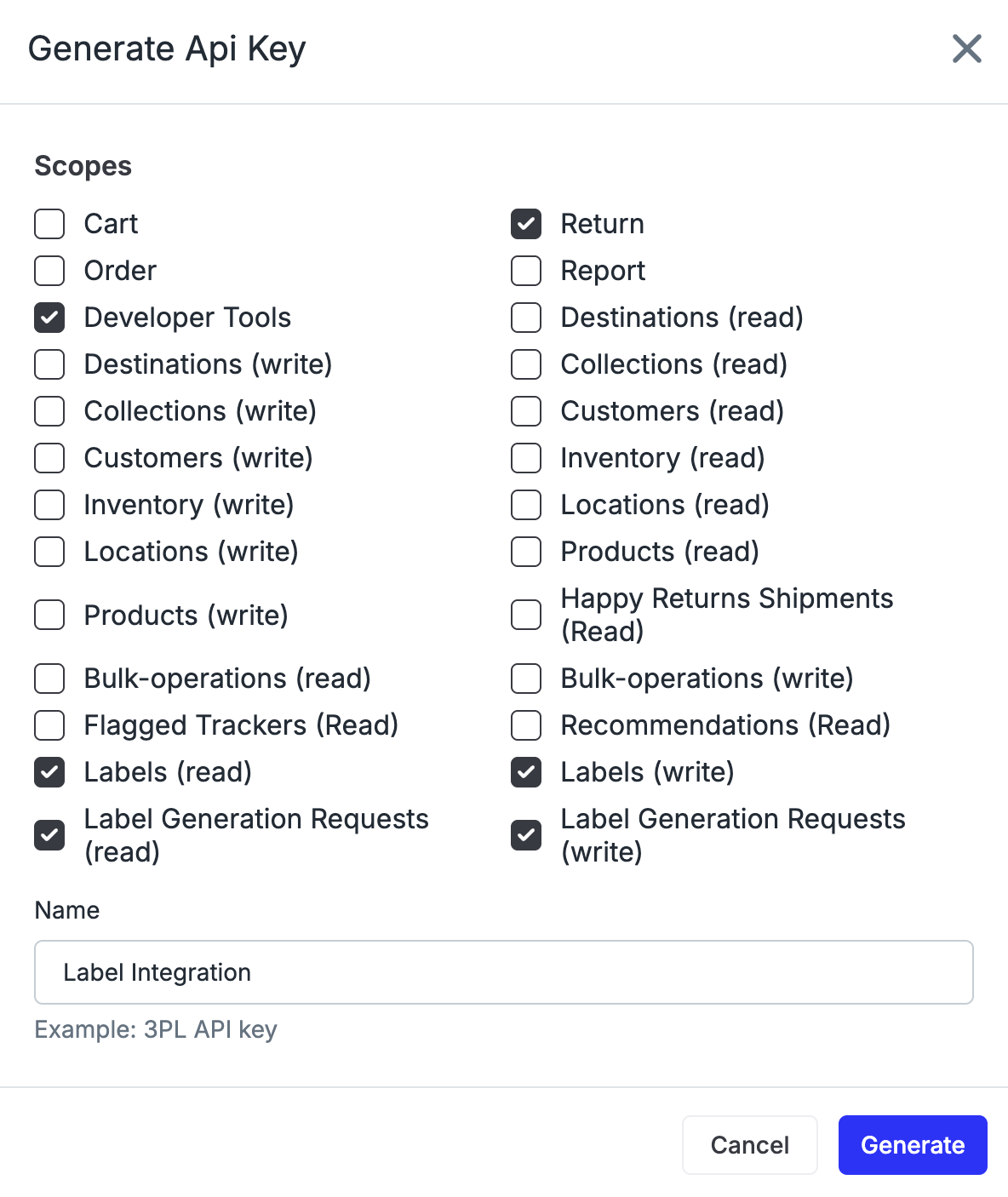
Task: Click Generate to create API key
Action: [x=913, y=1145]
